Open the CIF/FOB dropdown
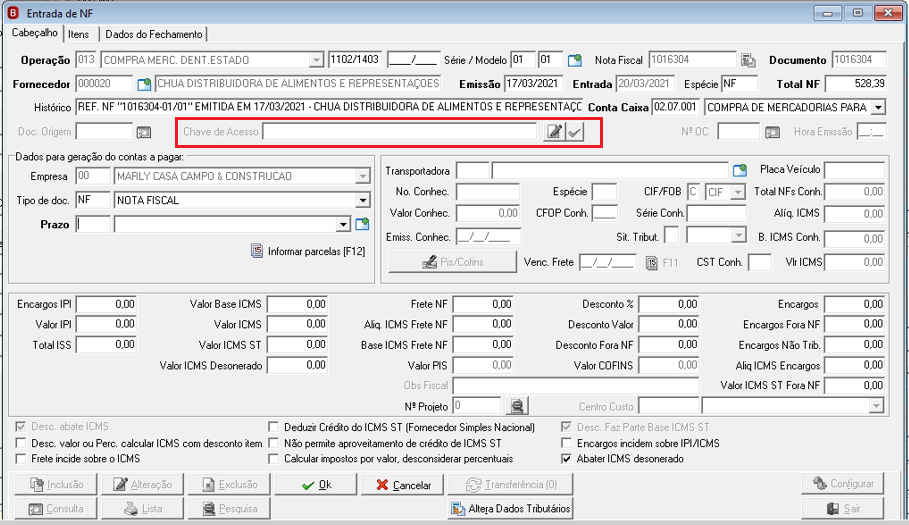Screen dimensions: 909x525 click(x=738, y=192)
